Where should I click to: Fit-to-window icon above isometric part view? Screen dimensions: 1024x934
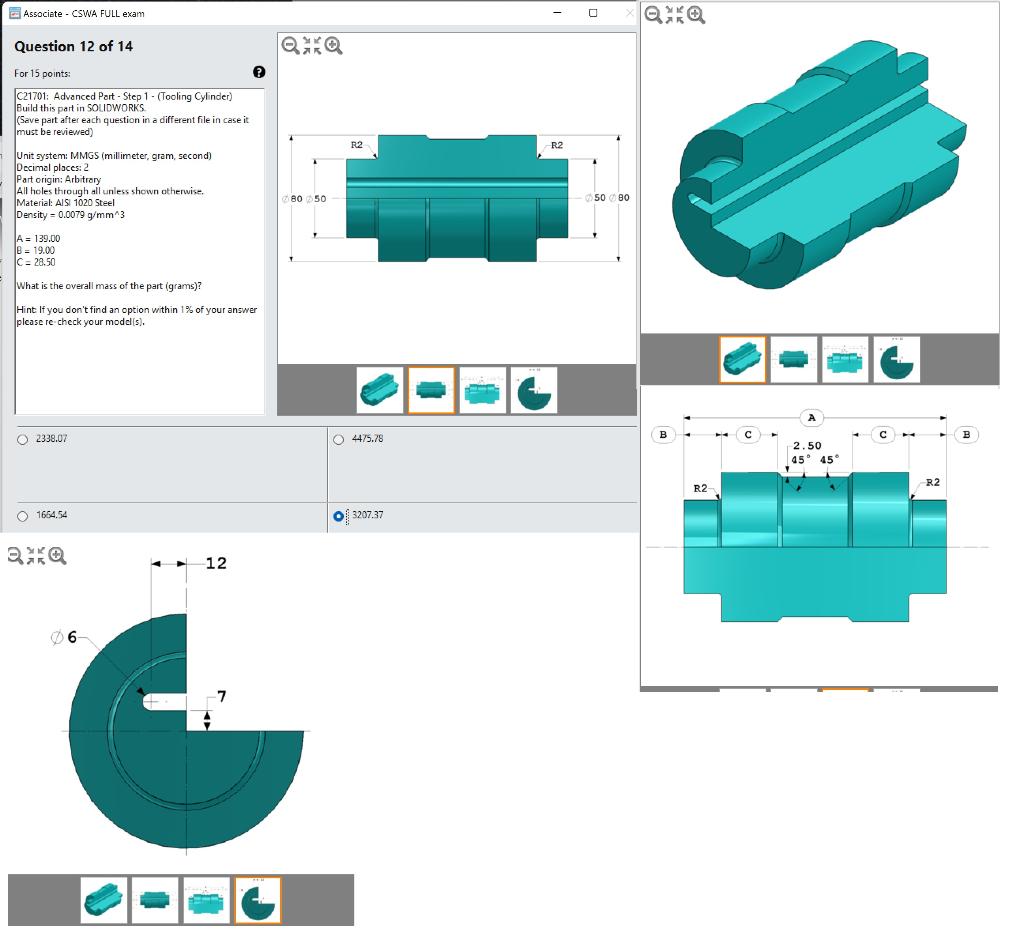675,14
